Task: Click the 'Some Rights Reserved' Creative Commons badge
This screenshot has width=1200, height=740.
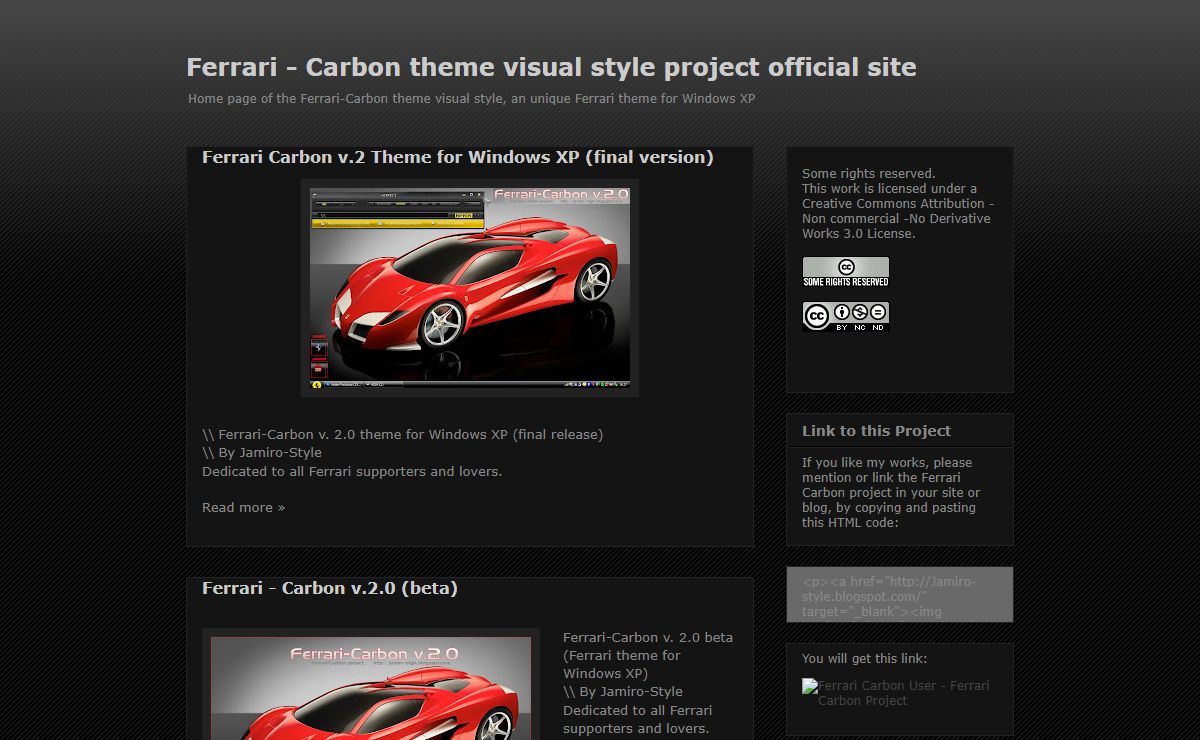Action: pyautogui.click(x=845, y=272)
